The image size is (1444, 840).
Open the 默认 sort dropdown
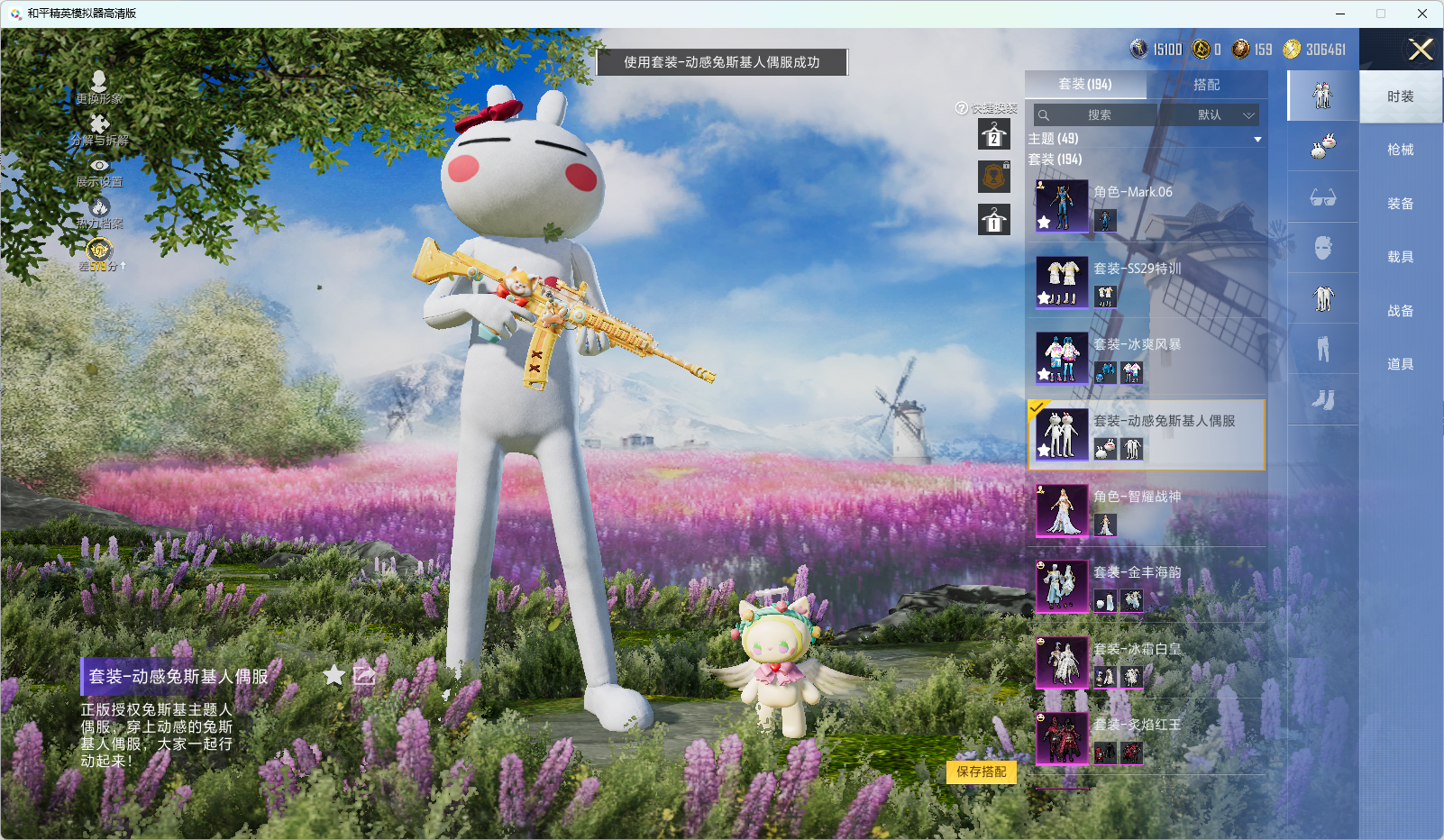coord(1211,115)
